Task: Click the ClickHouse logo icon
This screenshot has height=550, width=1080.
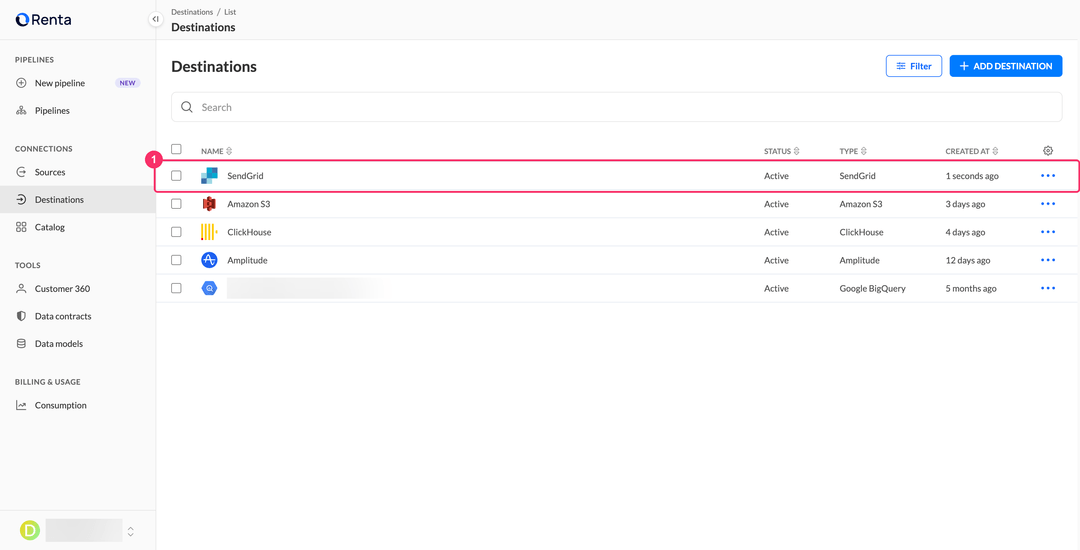Action: (209, 233)
